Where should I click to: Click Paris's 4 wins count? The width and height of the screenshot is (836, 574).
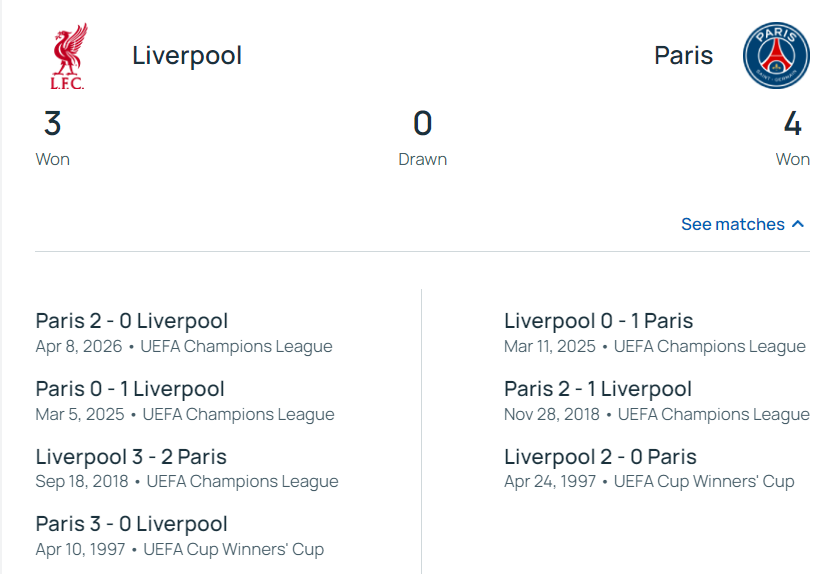tap(792, 124)
